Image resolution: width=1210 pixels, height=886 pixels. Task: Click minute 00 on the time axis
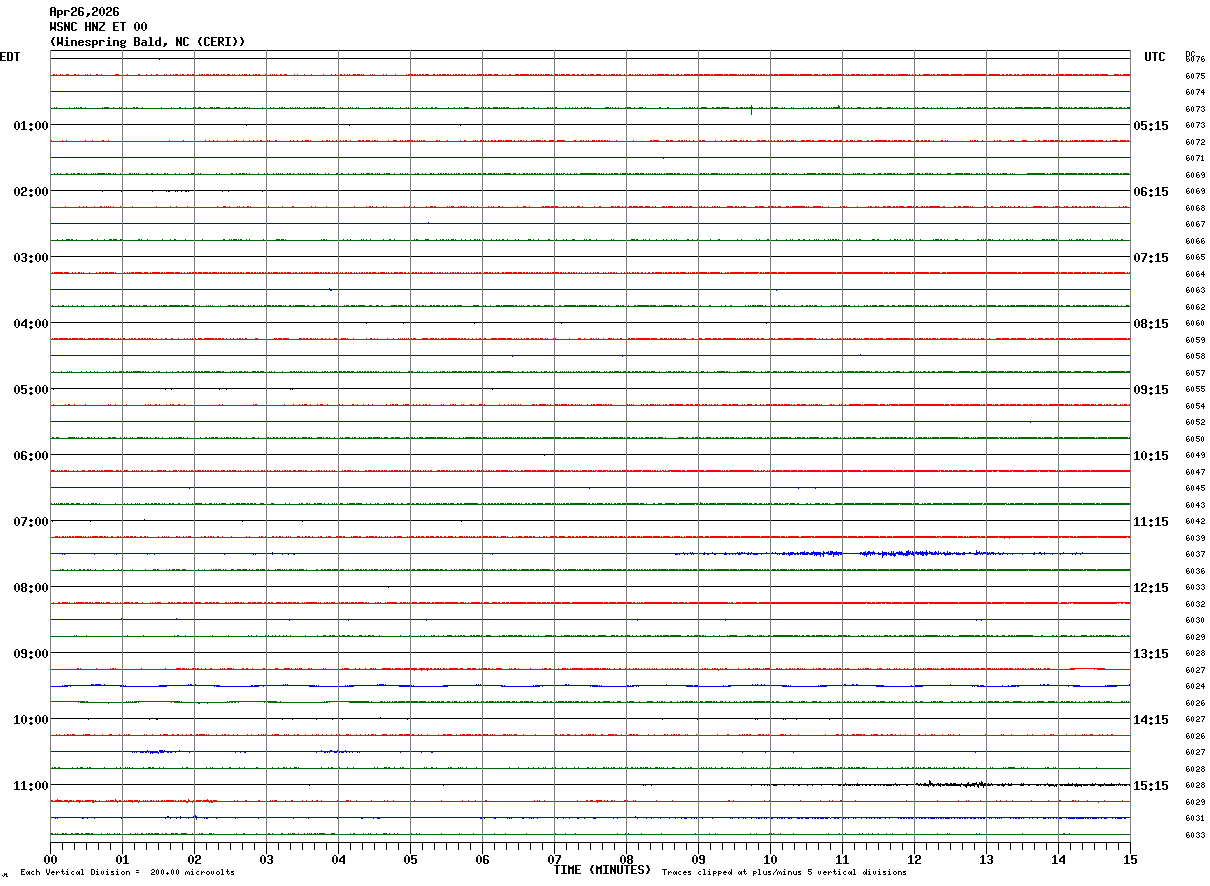point(50,859)
